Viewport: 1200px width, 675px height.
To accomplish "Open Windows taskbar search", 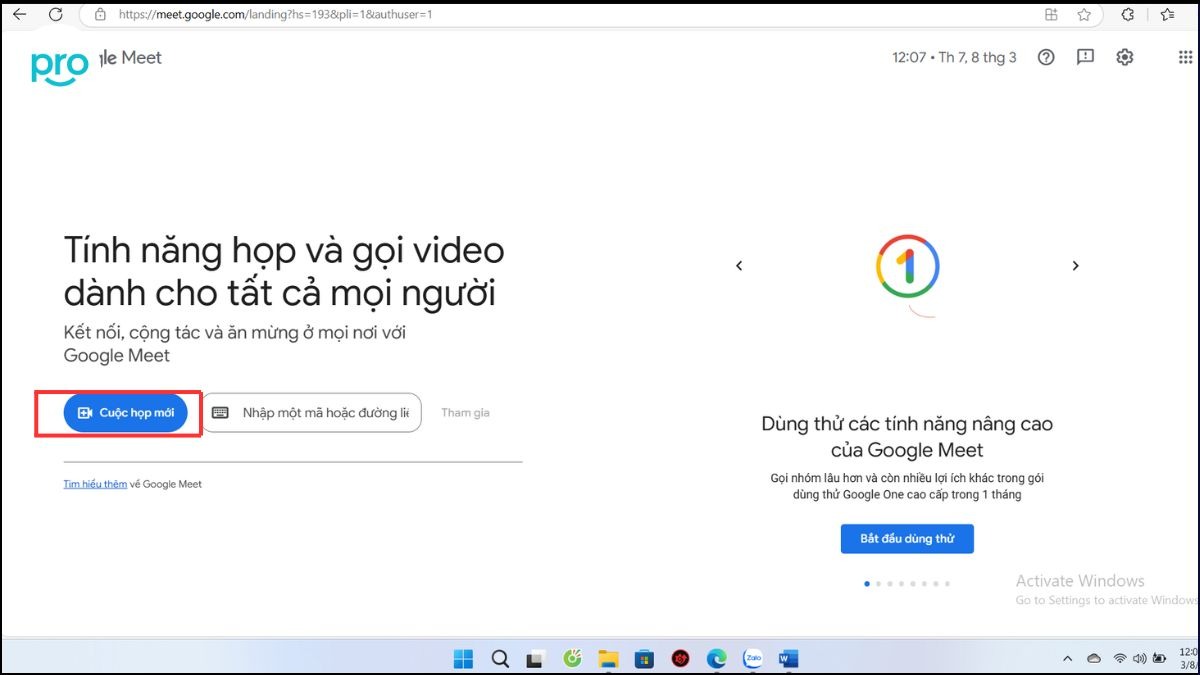I will pyautogui.click(x=500, y=658).
